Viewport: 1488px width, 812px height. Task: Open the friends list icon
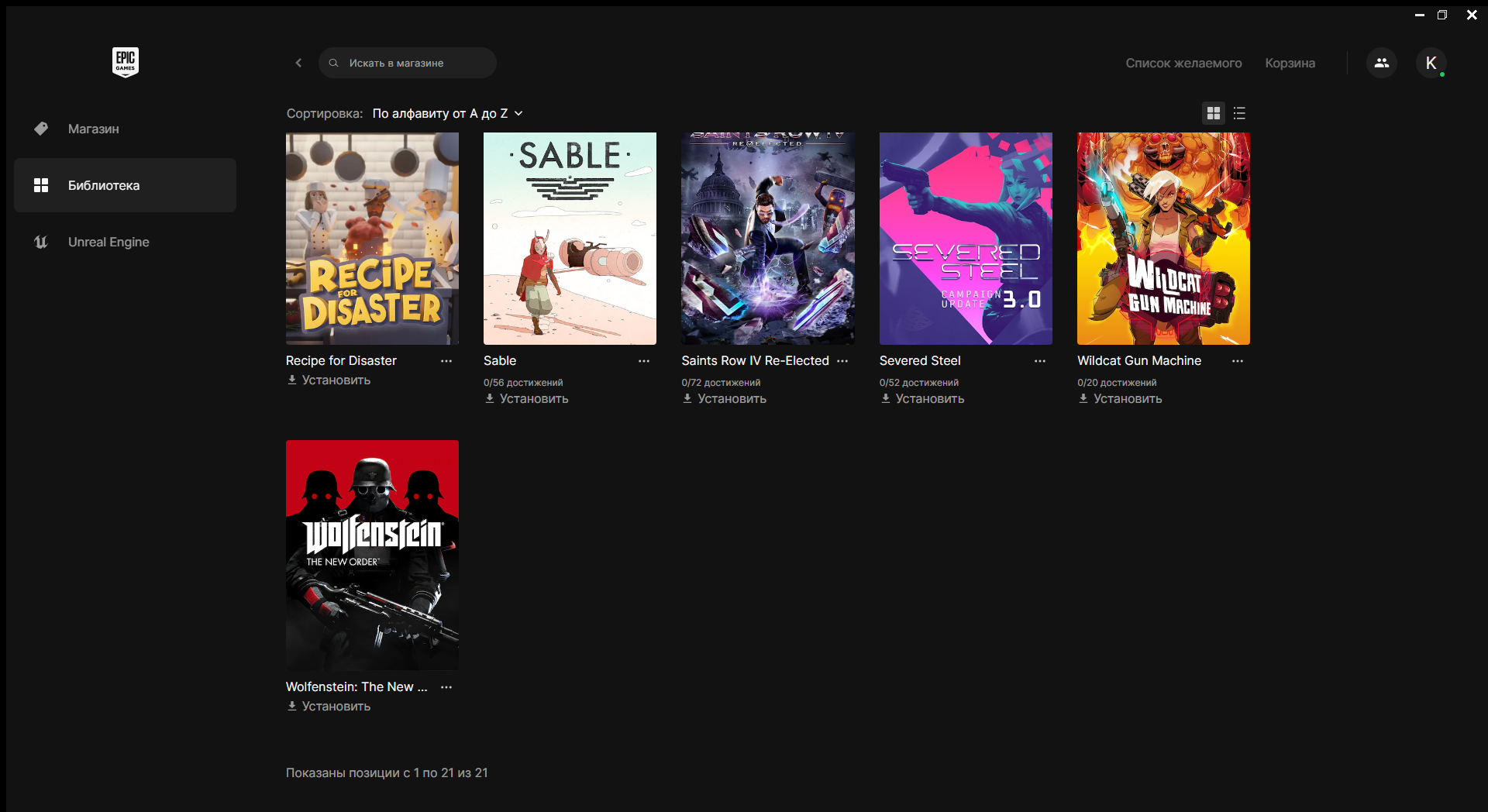[x=1382, y=63]
